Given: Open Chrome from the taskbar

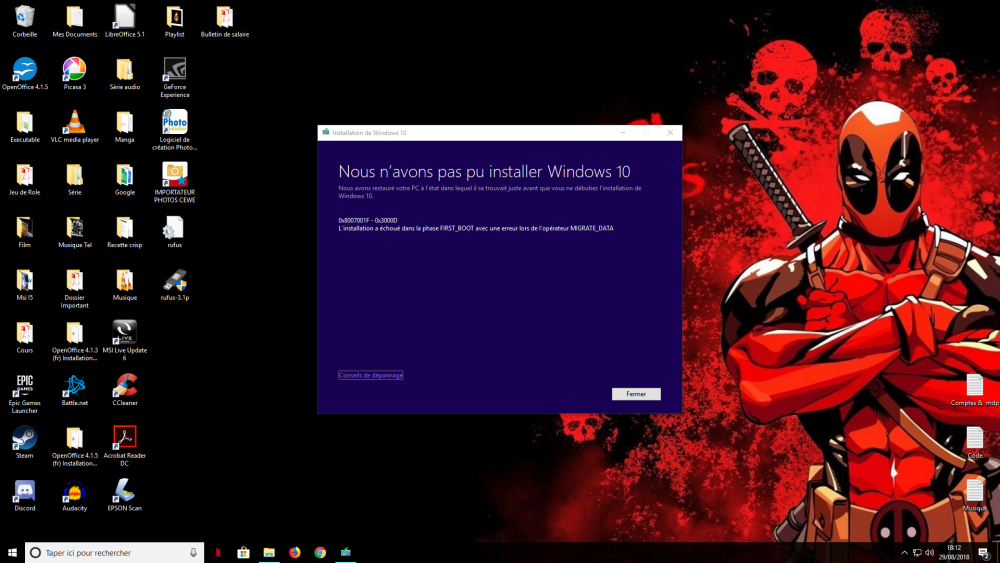Looking at the screenshot, I should point(320,553).
